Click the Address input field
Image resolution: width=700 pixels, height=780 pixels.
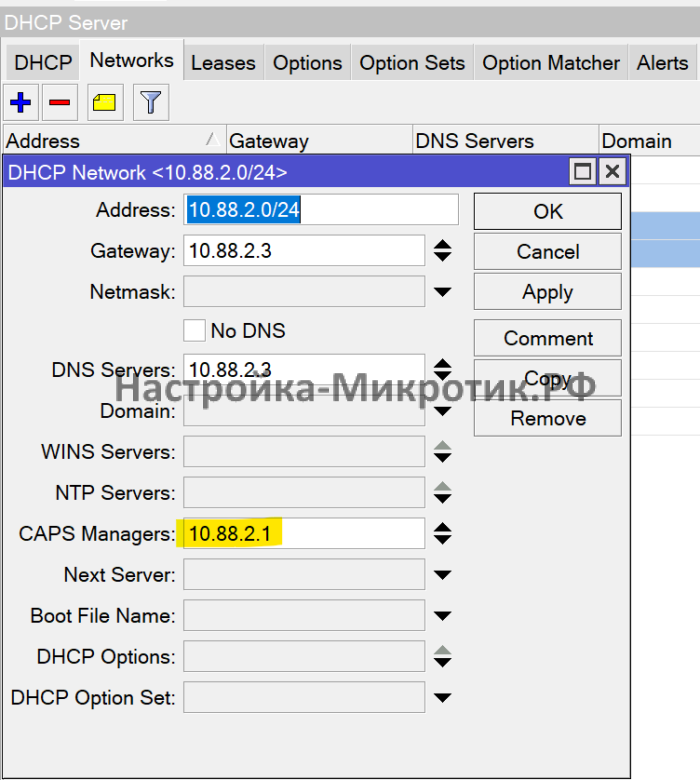coord(321,209)
